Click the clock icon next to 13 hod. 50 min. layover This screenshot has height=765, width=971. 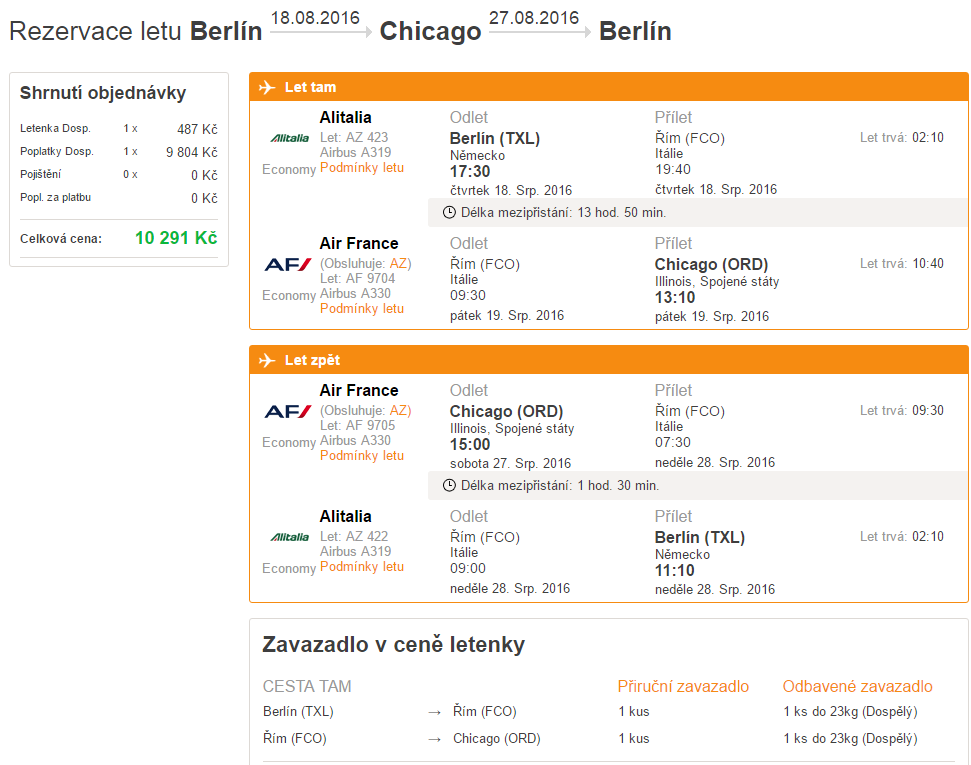450,212
